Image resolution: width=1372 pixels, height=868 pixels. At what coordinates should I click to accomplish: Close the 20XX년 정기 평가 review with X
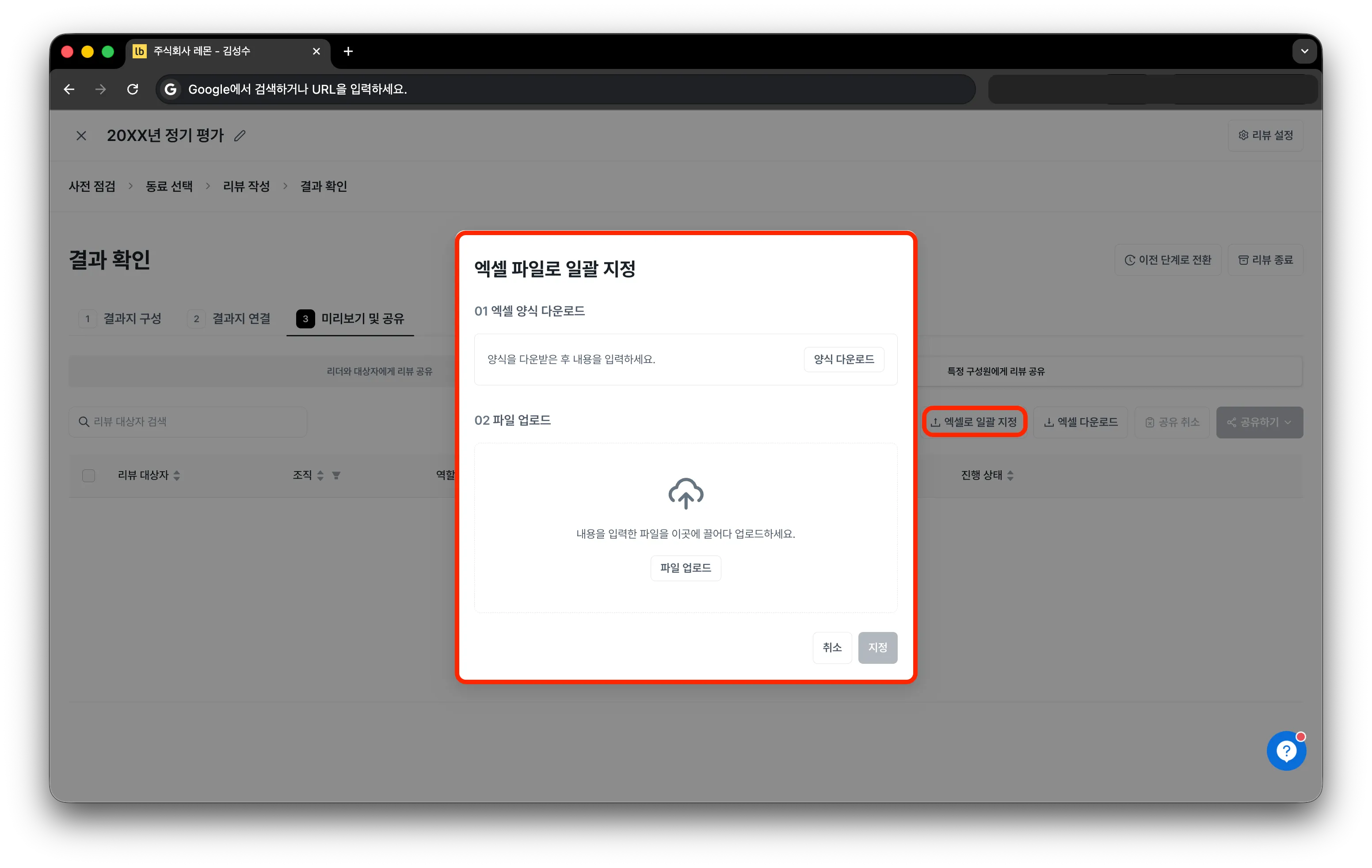[81, 136]
